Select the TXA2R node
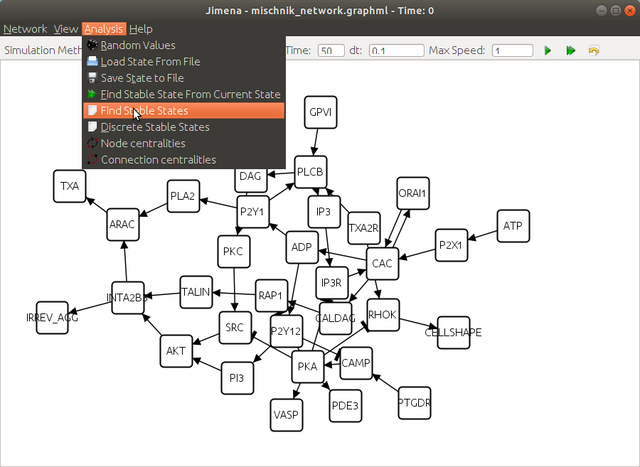Image resolution: width=640 pixels, height=467 pixels. (x=364, y=228)
